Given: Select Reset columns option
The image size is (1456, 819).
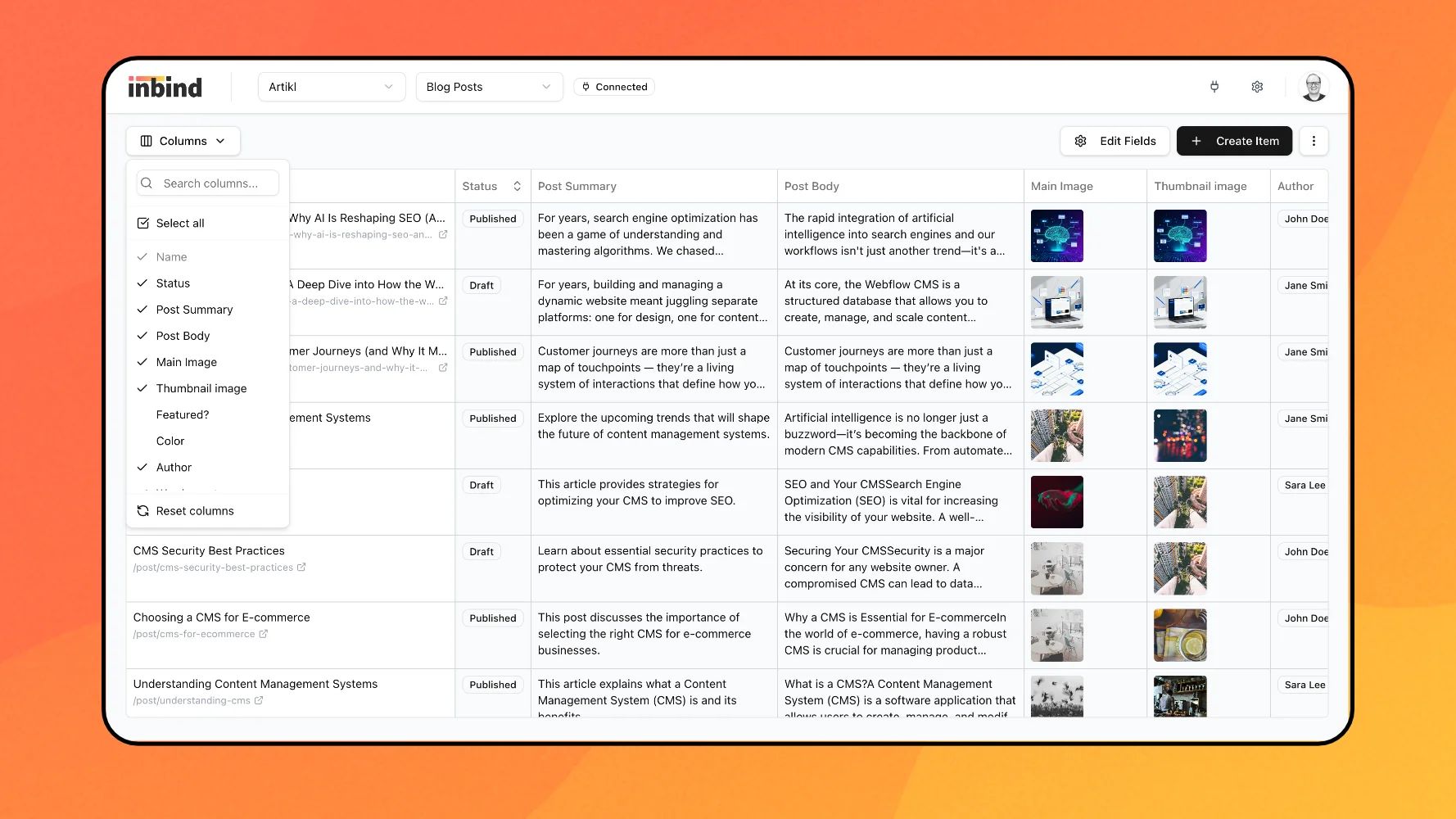Looking at the screenshot, I should coord(195,511).
